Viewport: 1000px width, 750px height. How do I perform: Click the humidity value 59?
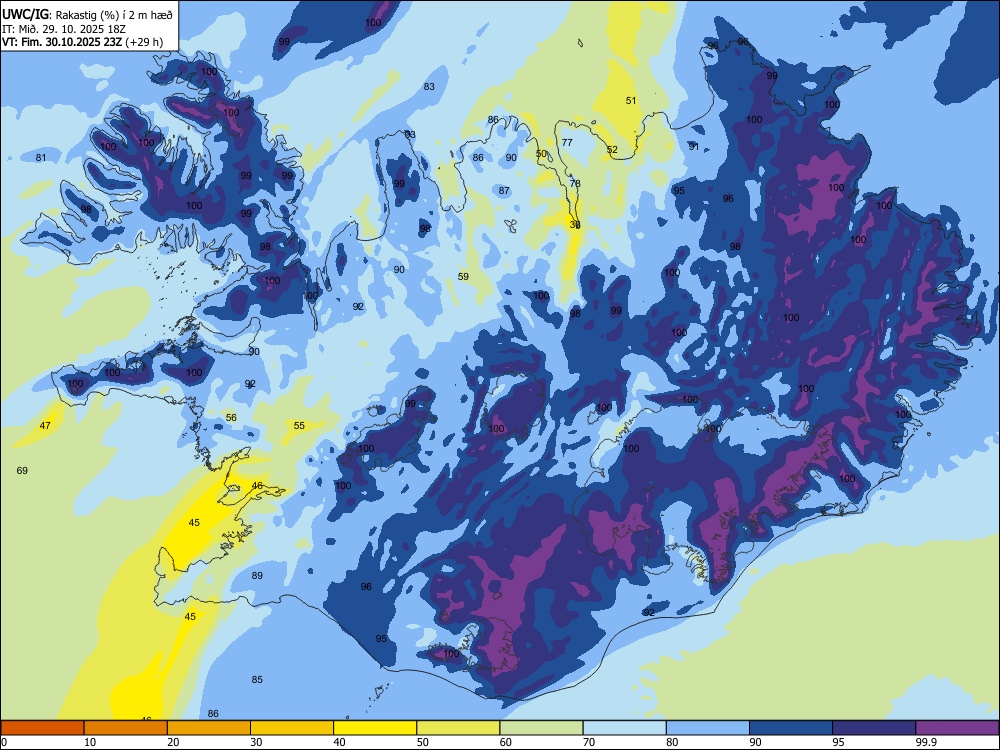coord(463,277)
